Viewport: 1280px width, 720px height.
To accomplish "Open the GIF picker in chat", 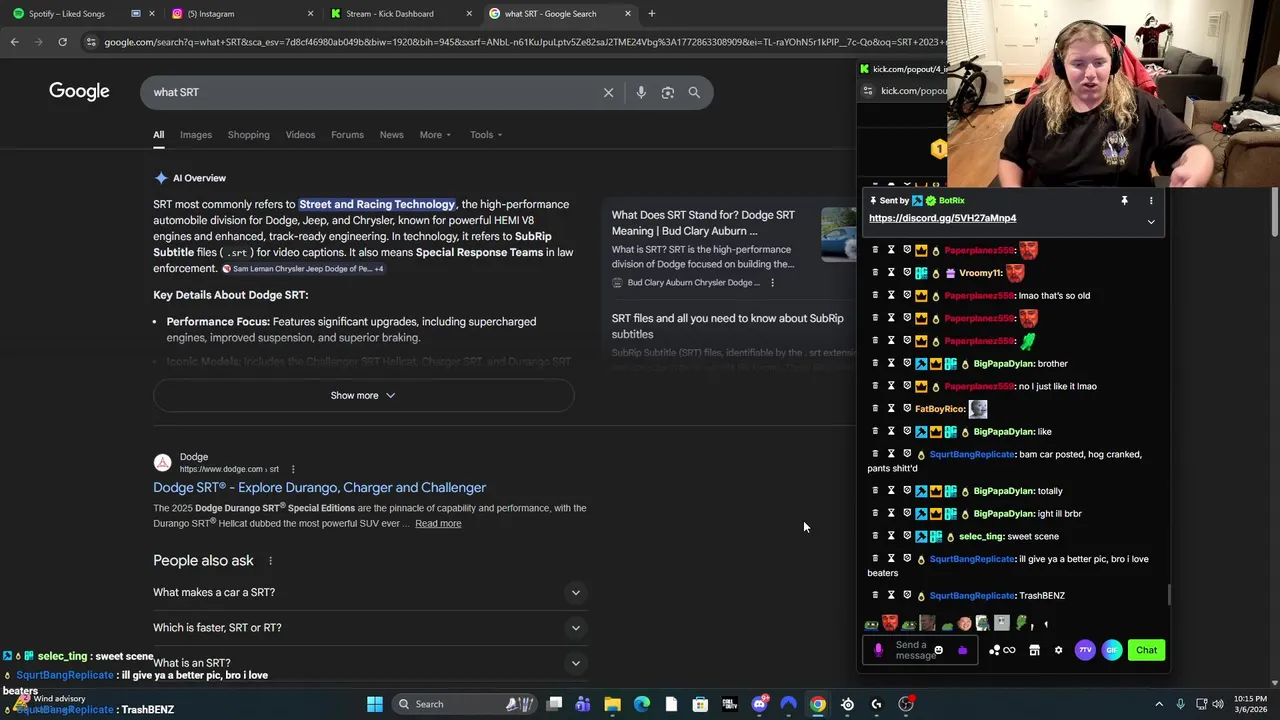I will (x=1111, y=650).
